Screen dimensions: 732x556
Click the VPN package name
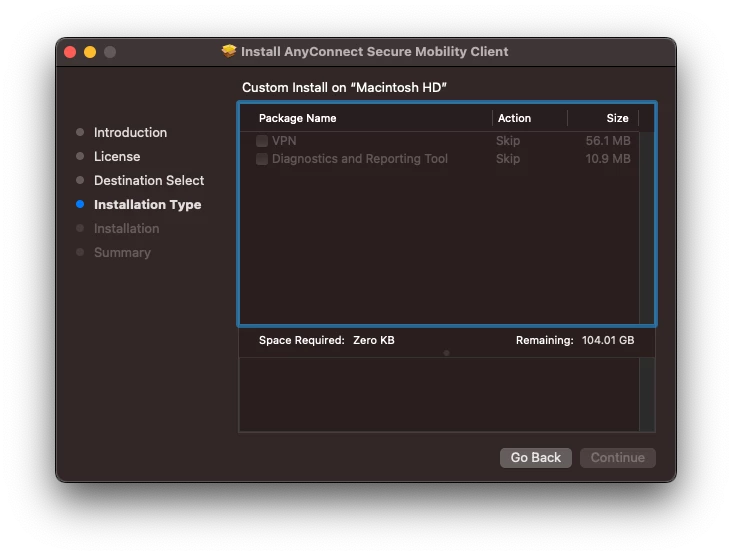click(284, 141)
